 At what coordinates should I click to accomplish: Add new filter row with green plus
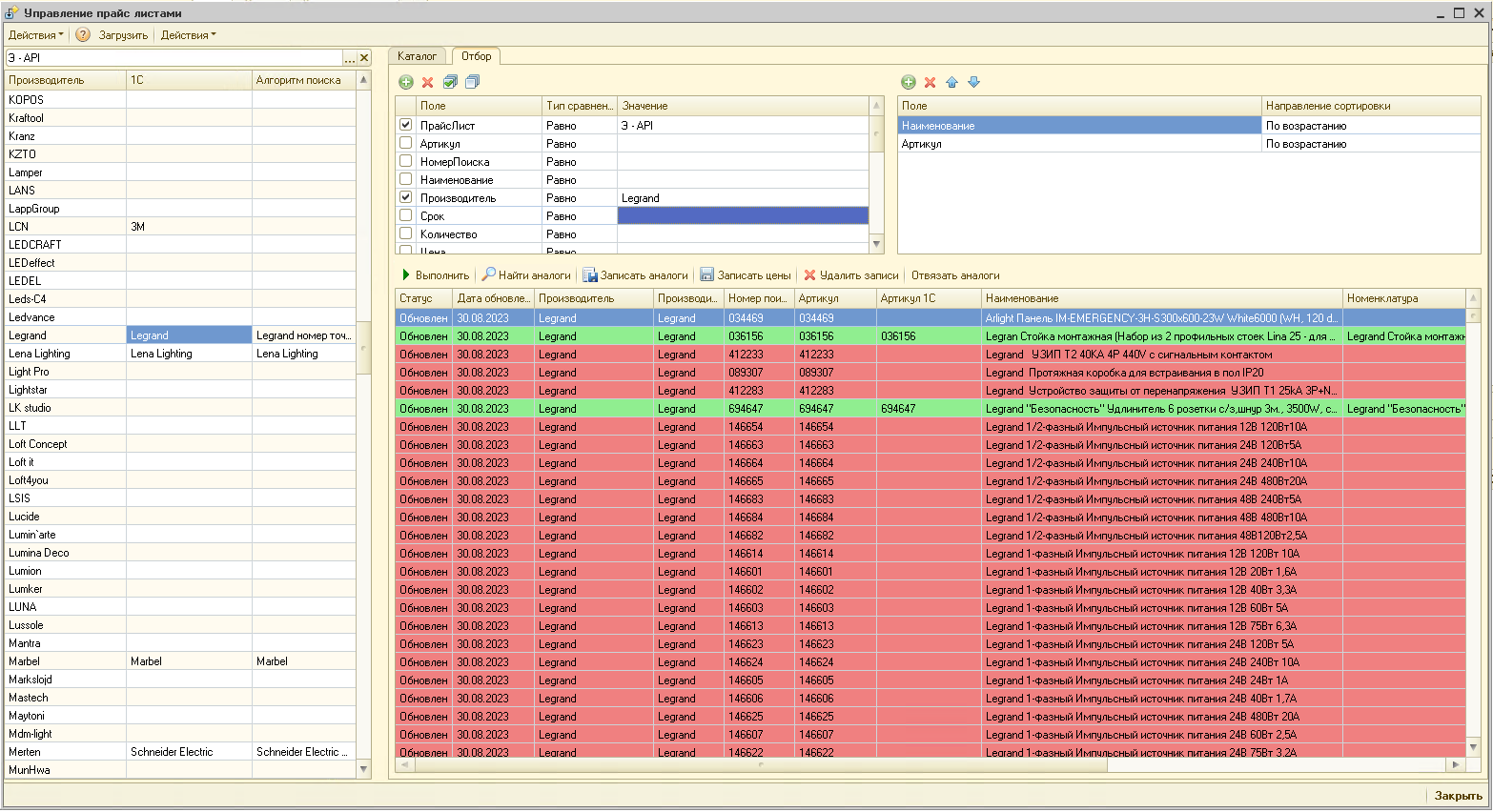click(406, 82)
